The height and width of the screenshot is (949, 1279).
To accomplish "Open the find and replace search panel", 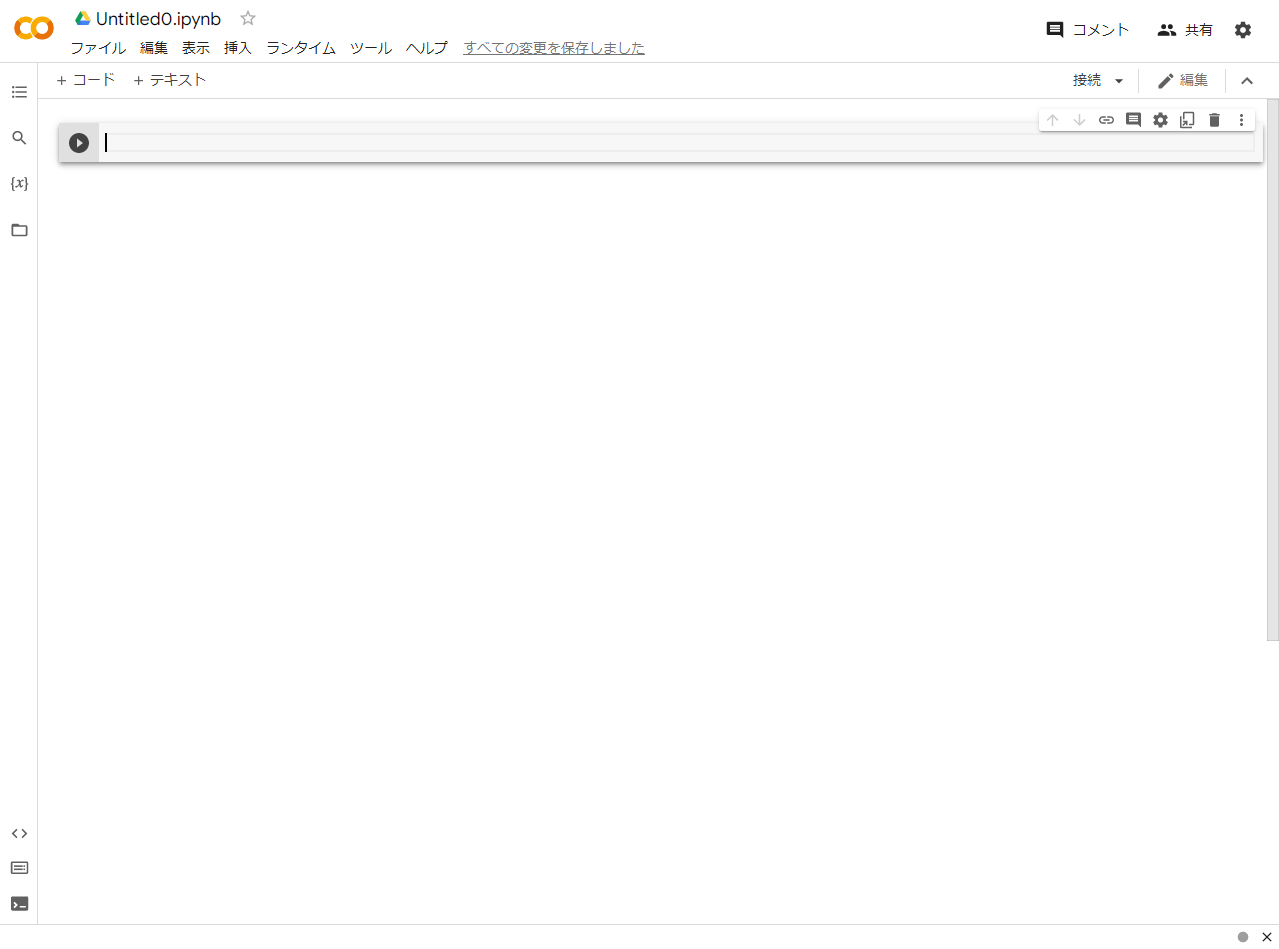I will 19,138.
